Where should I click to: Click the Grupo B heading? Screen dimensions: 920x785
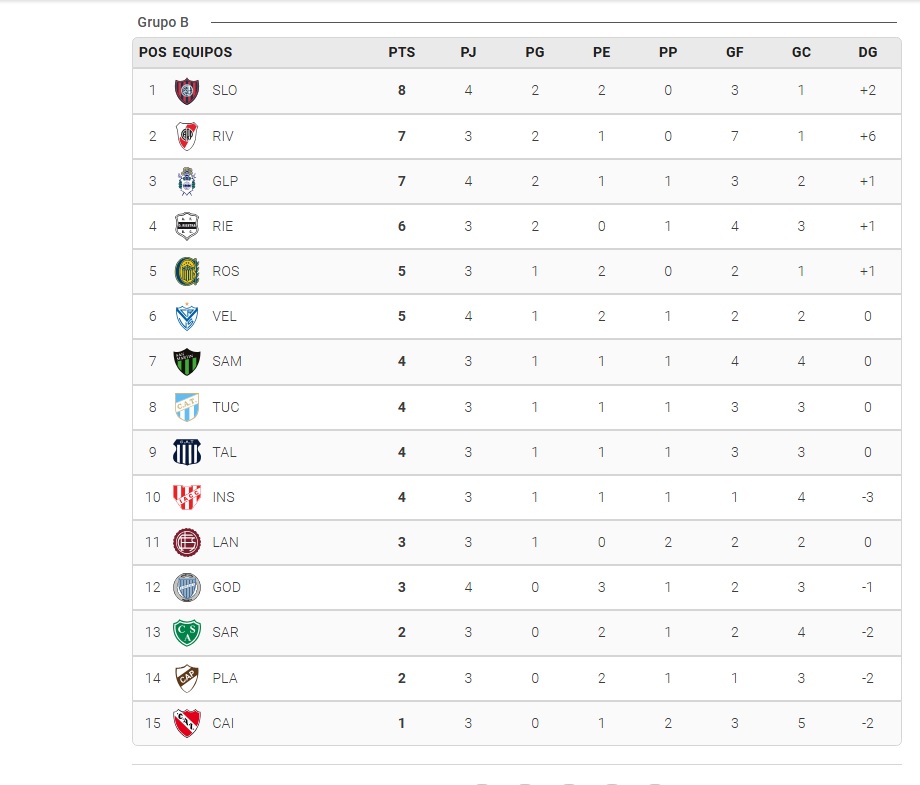[x=162, y=22]
